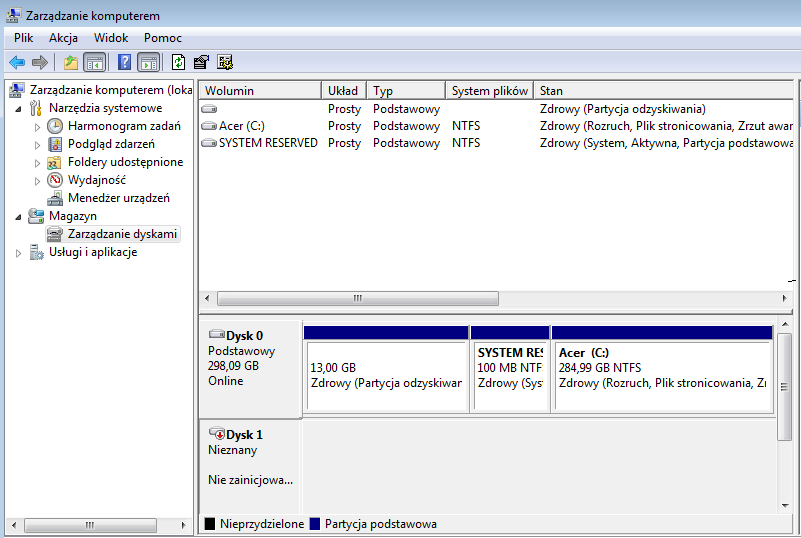Click the grey forward arrow in toolbar
The image size is (801, 538).
40,62
